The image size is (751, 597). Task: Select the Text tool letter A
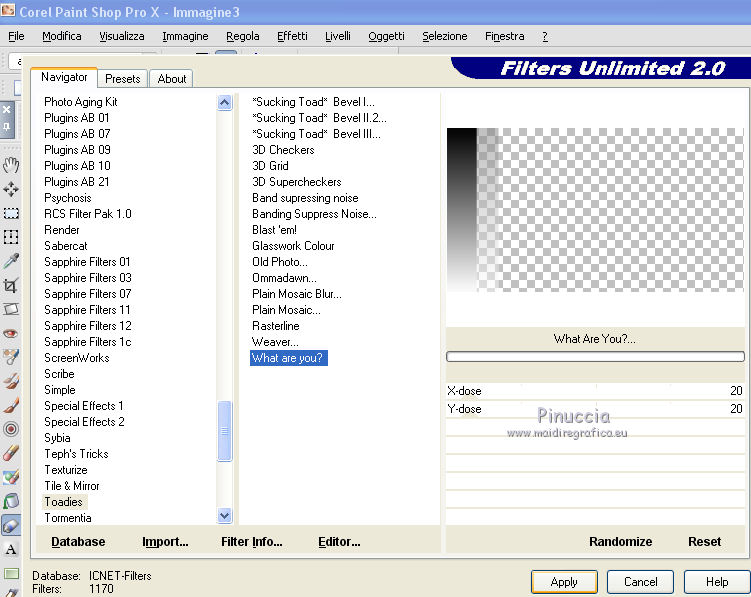point(11,549)
